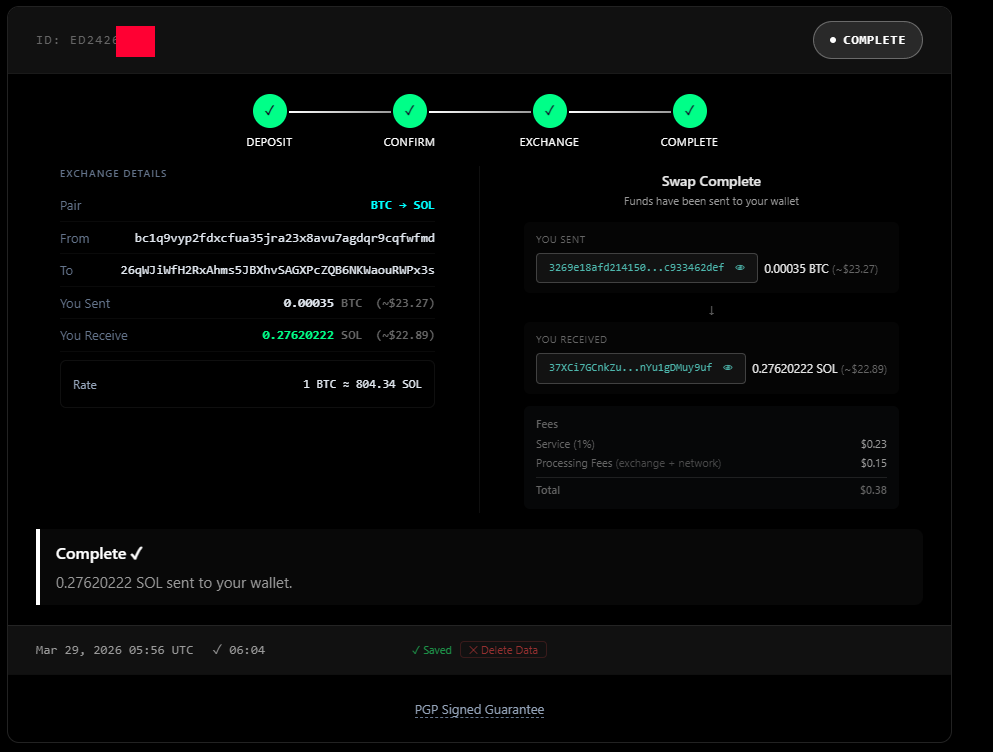The width and height of the screenshot is (993, 752).
Task: Click the Delete Data button
Action: pyautogui.click(x=503, y=650)
